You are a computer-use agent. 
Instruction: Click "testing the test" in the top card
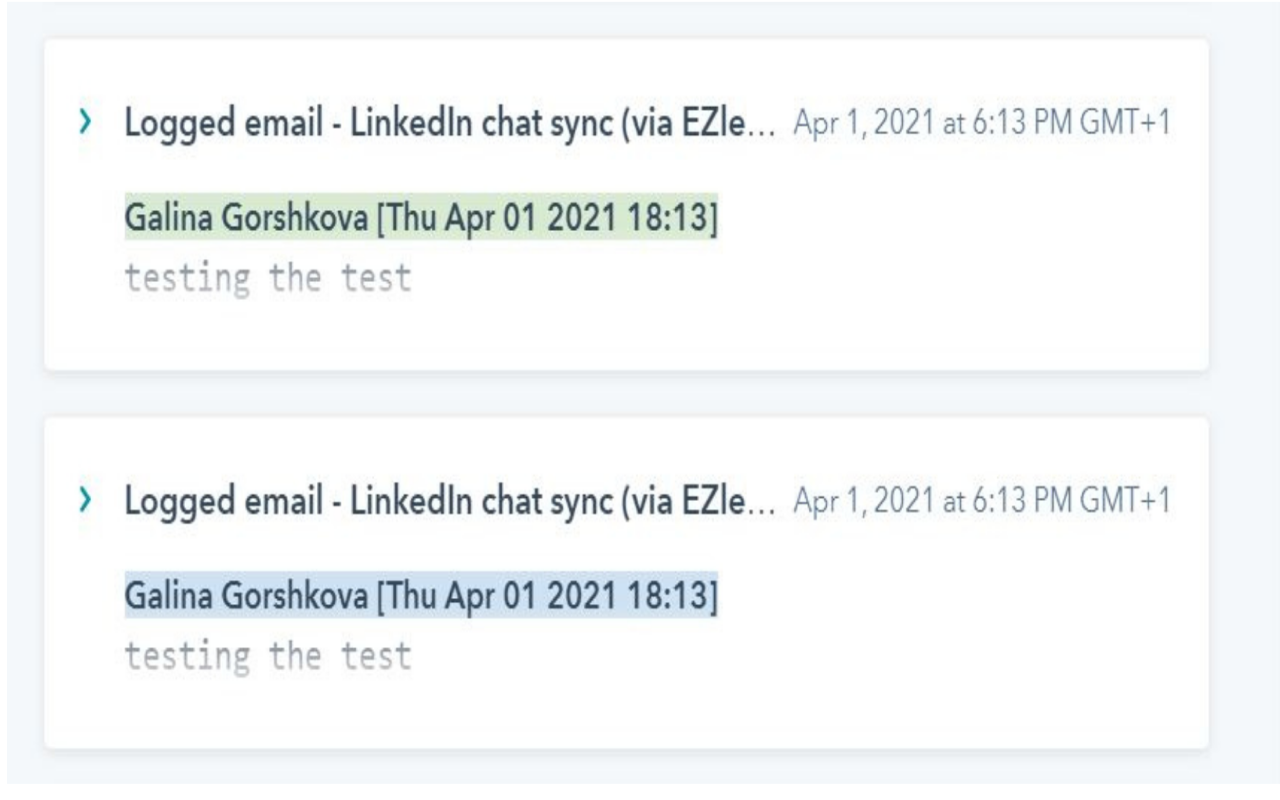click(x=267, y=278)
